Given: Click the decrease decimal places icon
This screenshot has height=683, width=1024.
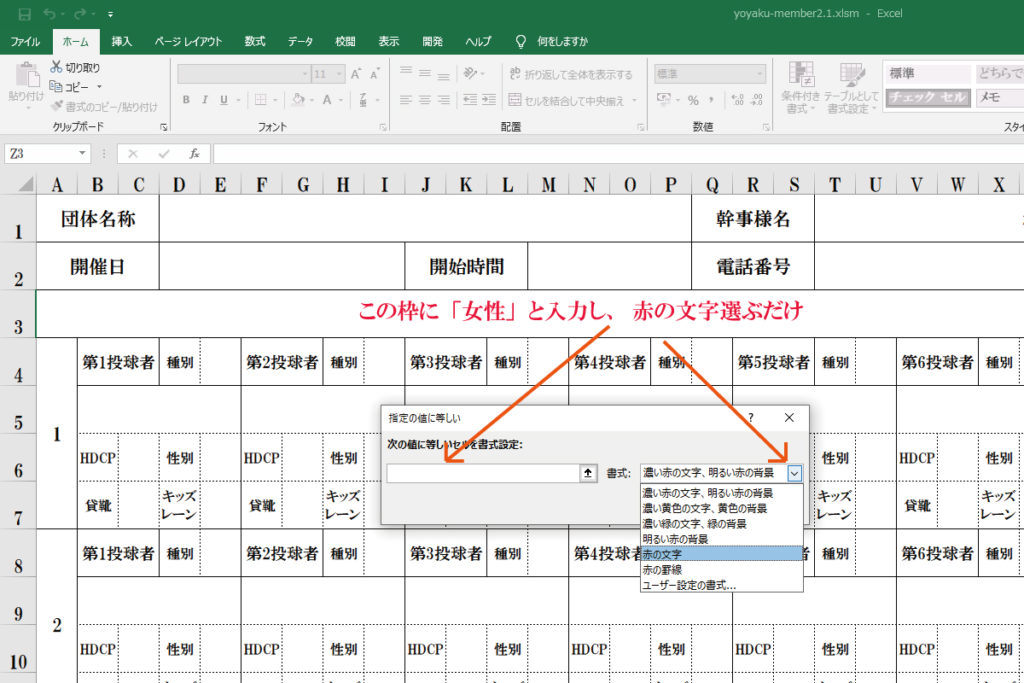Looking at the screenshot, I should tap(757, 100).
